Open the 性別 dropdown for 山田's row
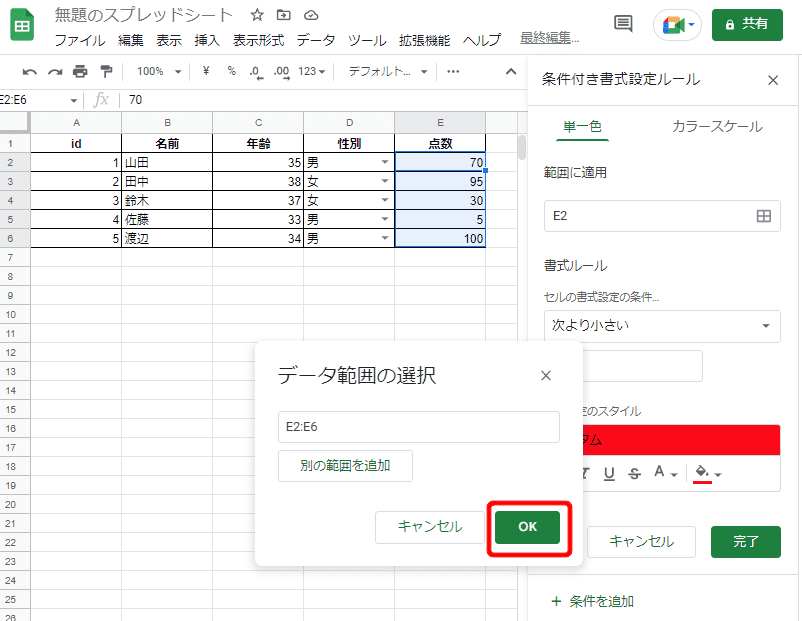 coord(384,162)
